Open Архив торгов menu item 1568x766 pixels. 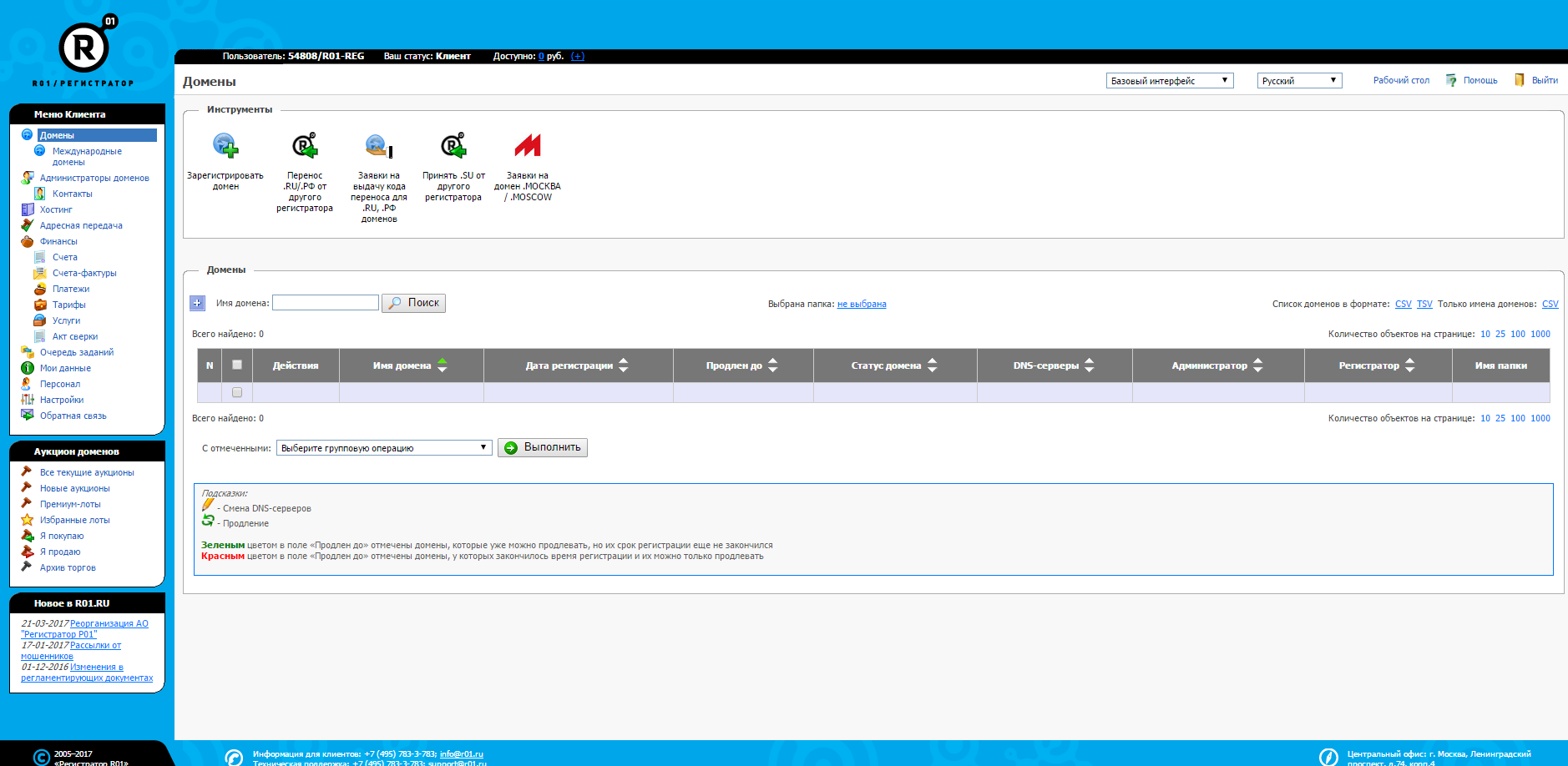pyautogui.click(x=68, y=567)
